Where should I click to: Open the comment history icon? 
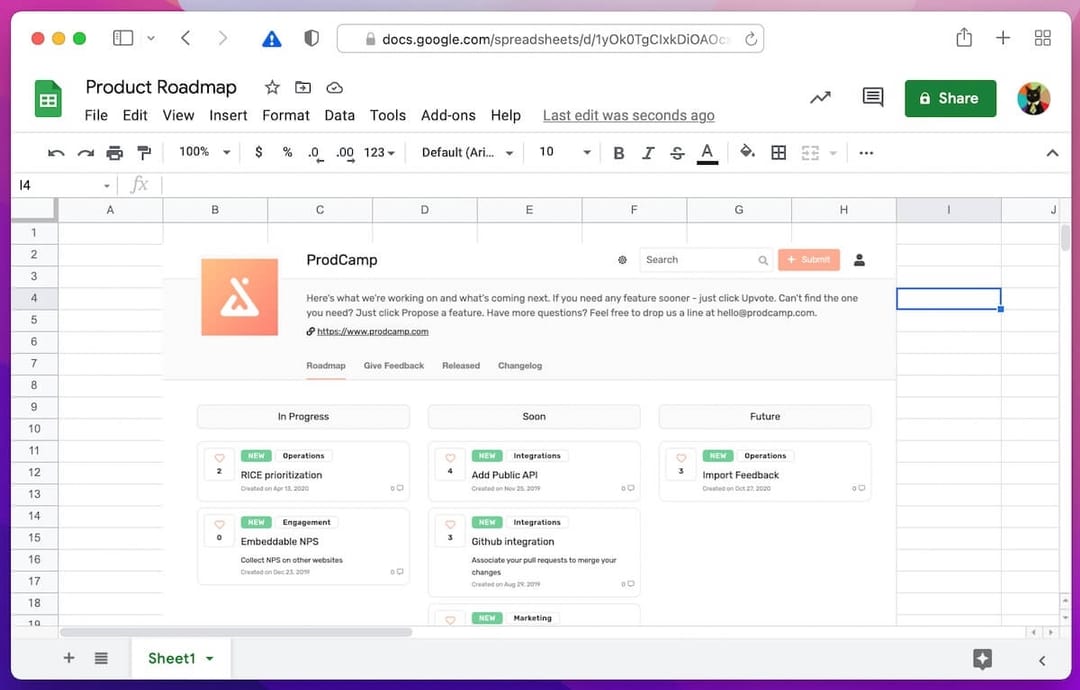click(873, 97)
